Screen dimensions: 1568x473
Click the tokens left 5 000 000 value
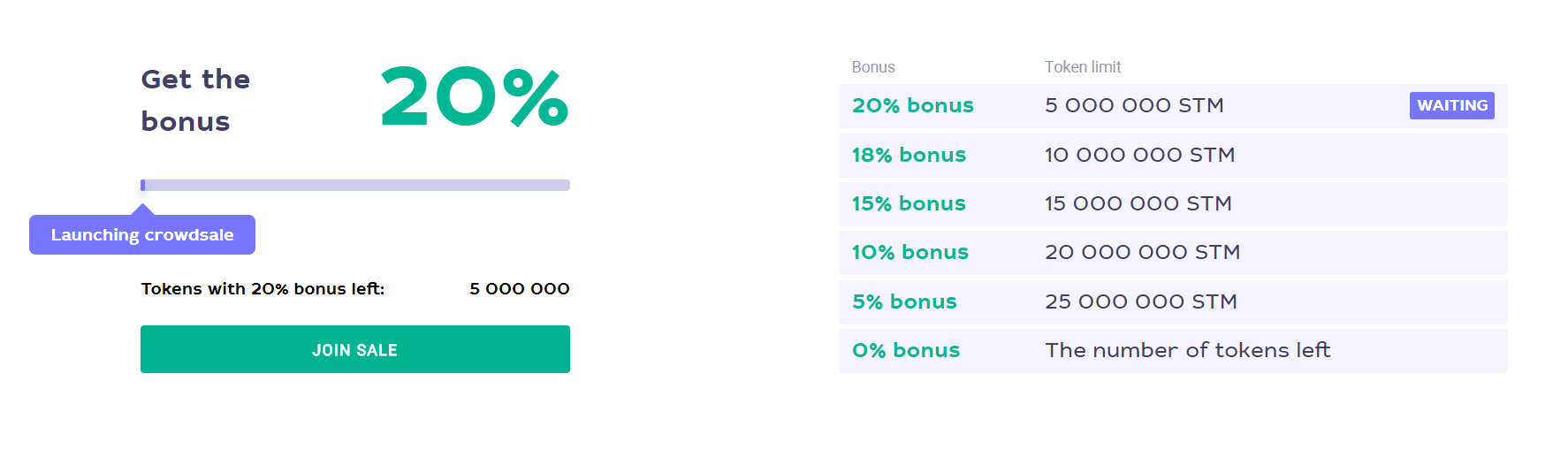(x=519, y=289)
